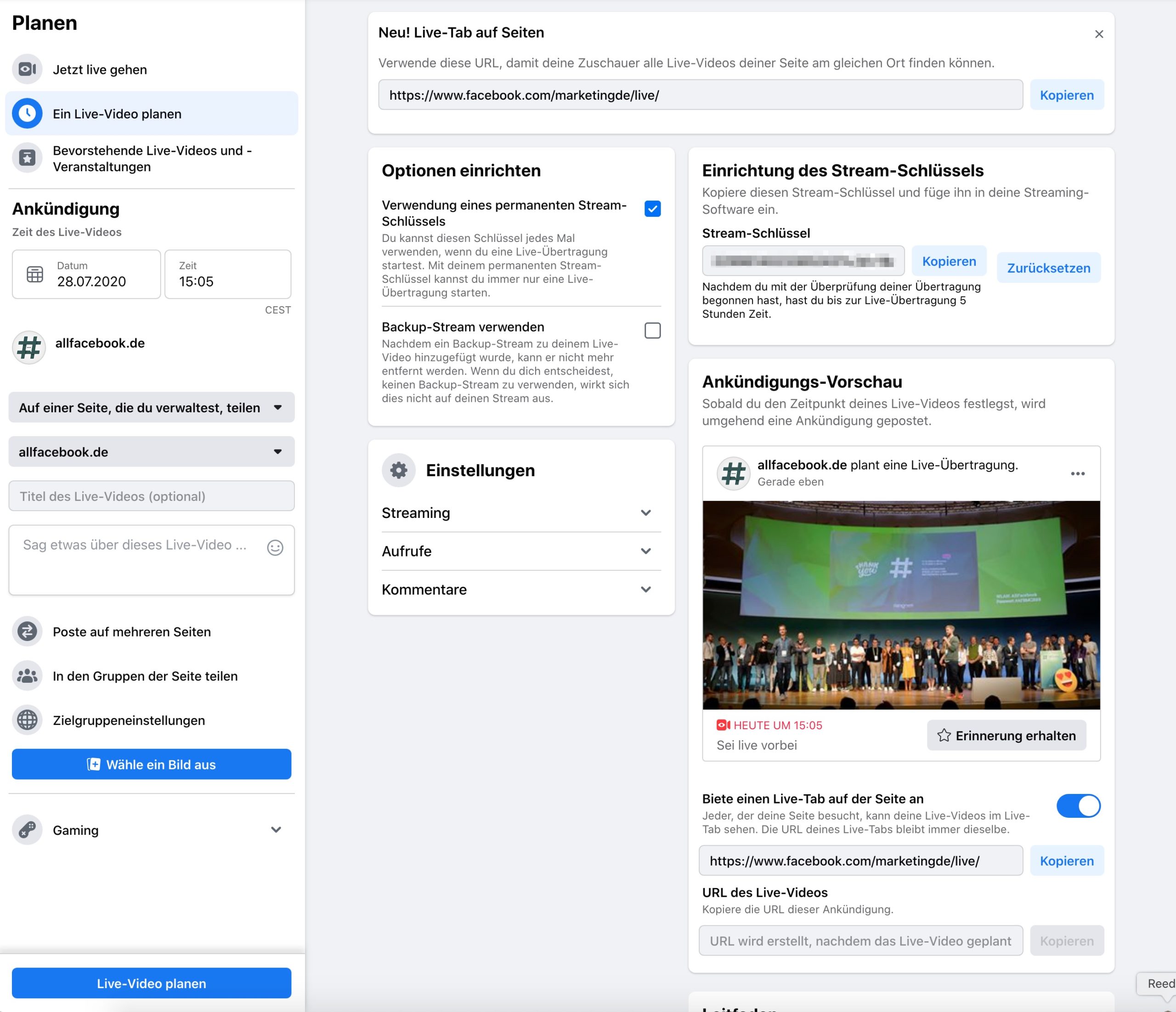This screenshot has height=1012, width=1176.
Task: Open the allfacebook.de page selector dropdown
Action: 152,451
